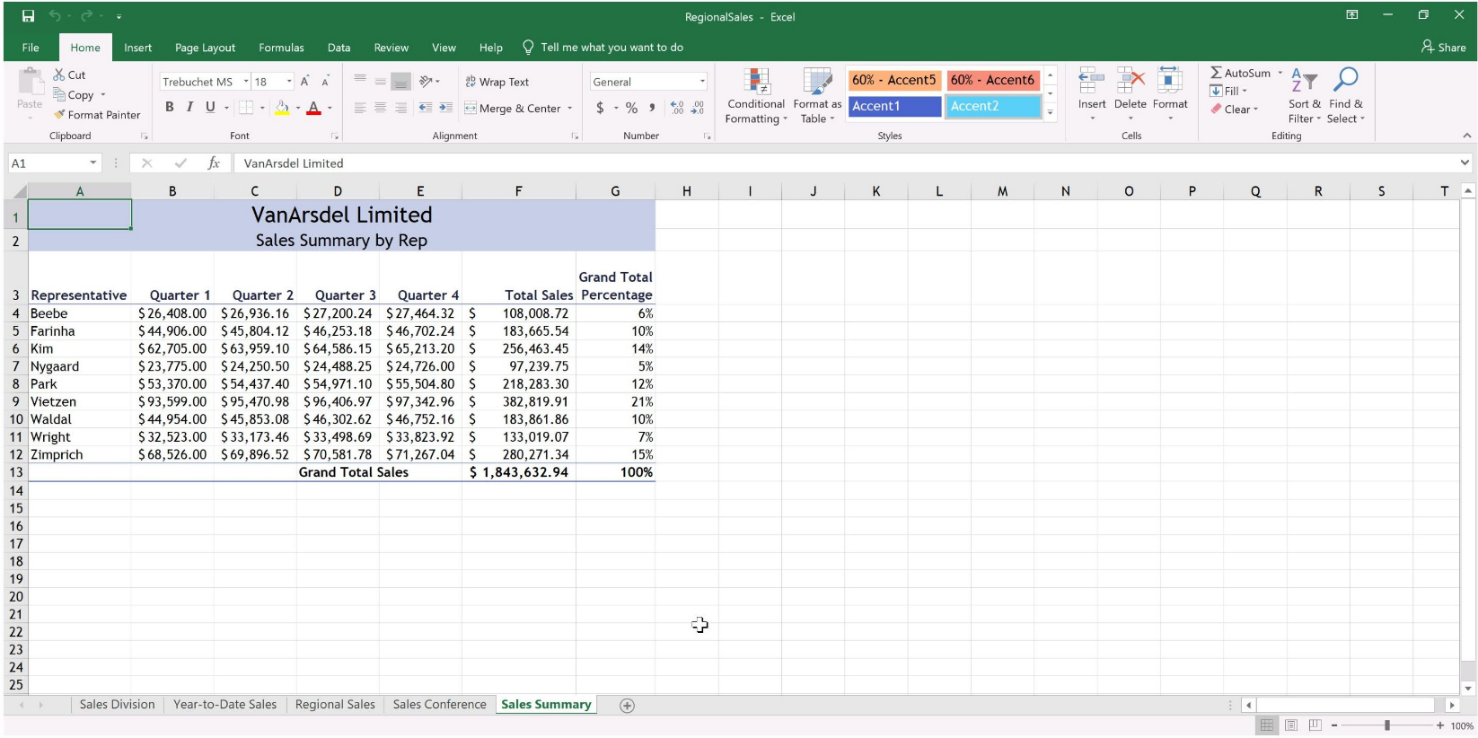Zoom in using the status bar plus

(1440, 726)
